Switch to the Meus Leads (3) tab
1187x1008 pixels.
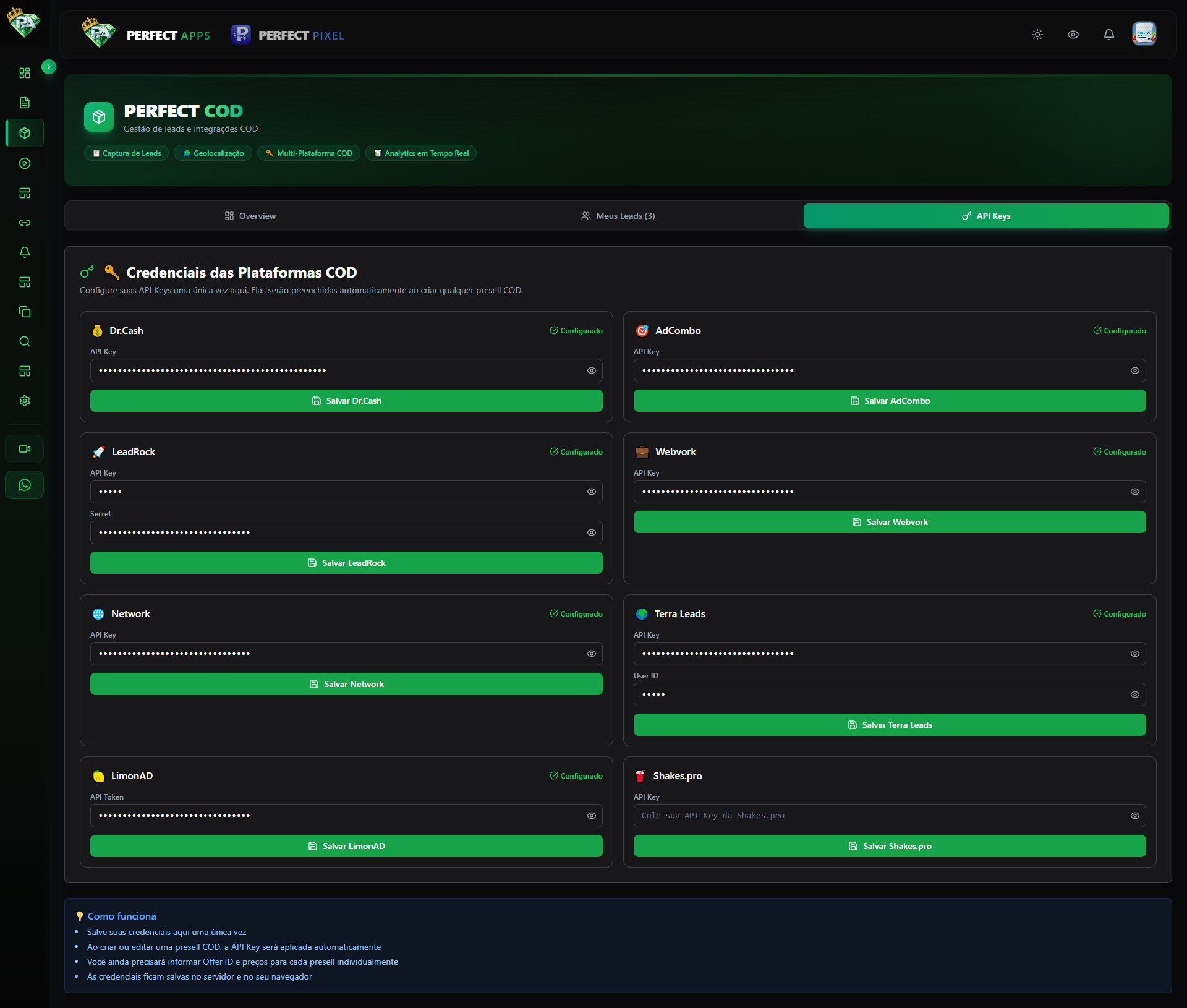point(618,216)
